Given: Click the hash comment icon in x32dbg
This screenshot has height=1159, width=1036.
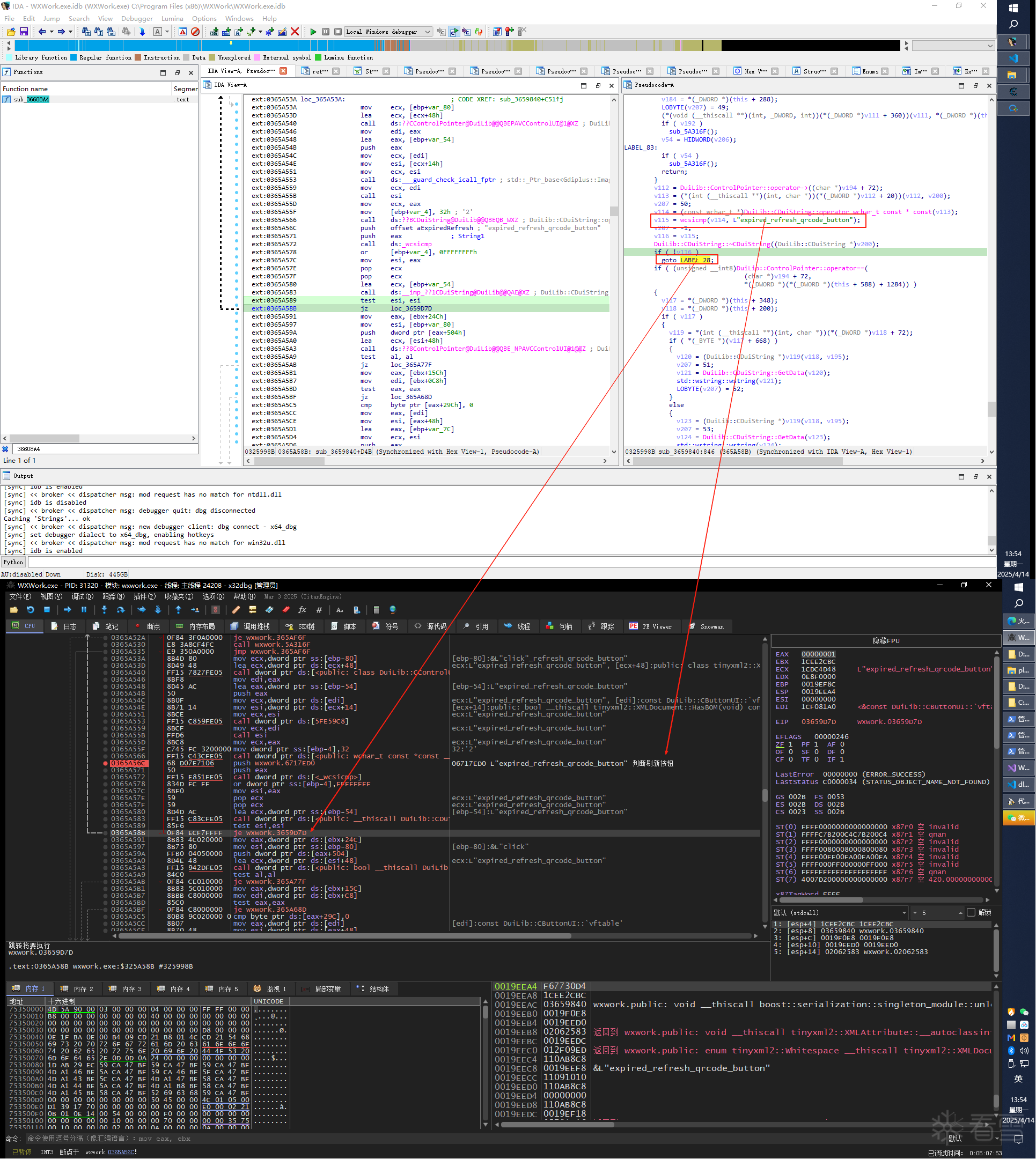Looking at the screenshot, I should [319, 610].
